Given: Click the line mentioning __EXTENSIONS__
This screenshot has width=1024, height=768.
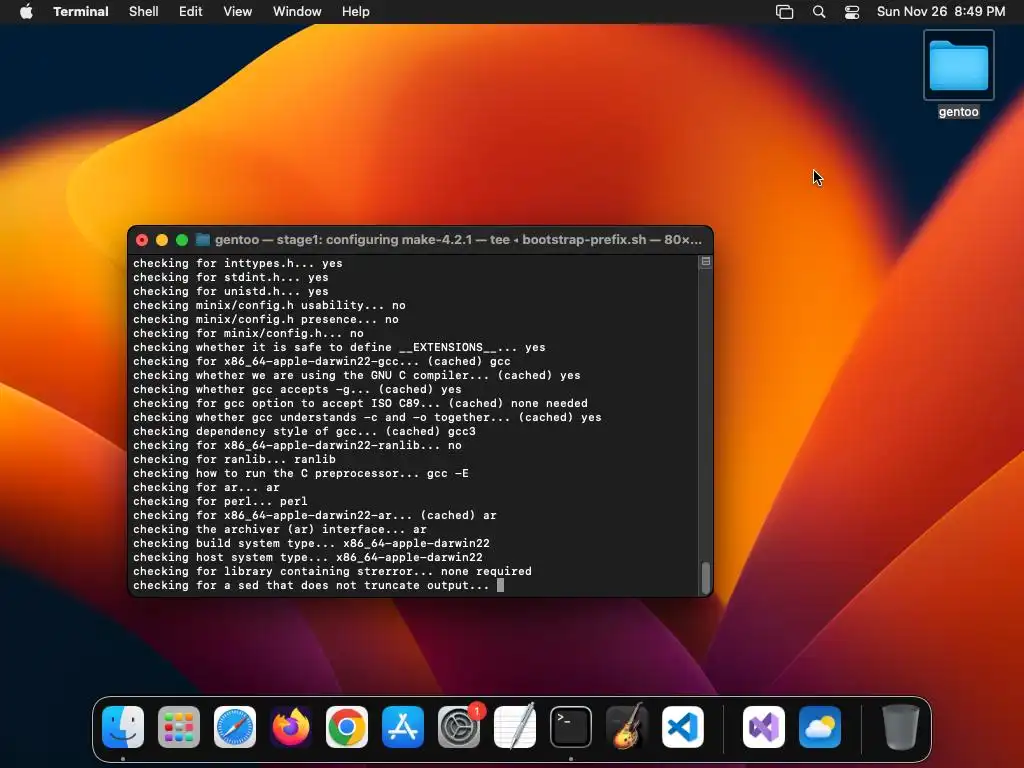Looking at the screenshot, I should tap(339, 347).
